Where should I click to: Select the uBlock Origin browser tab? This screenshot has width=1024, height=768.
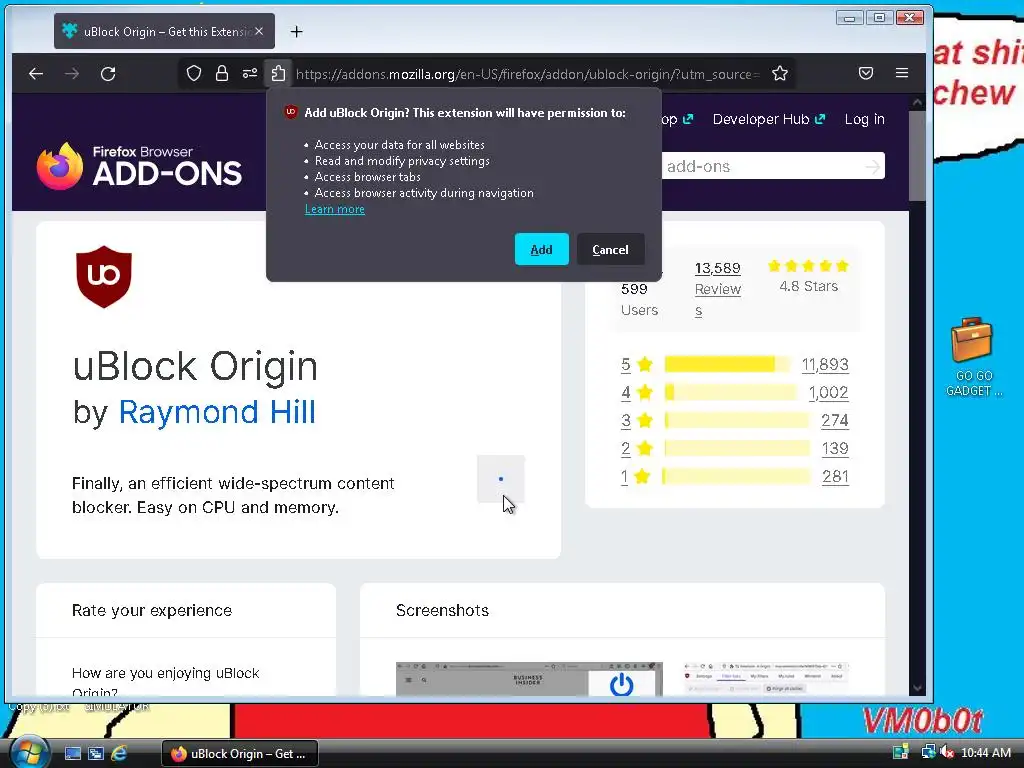165,31
